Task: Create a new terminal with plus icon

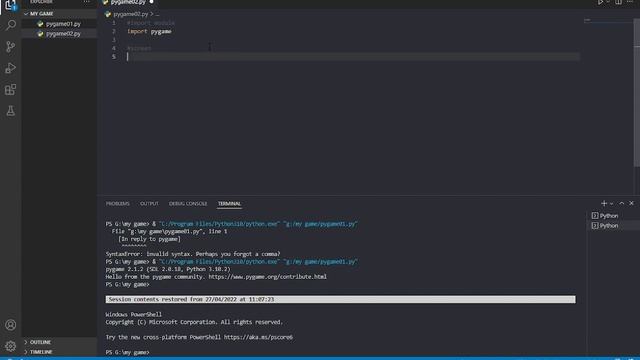Action: pos(604,203)
